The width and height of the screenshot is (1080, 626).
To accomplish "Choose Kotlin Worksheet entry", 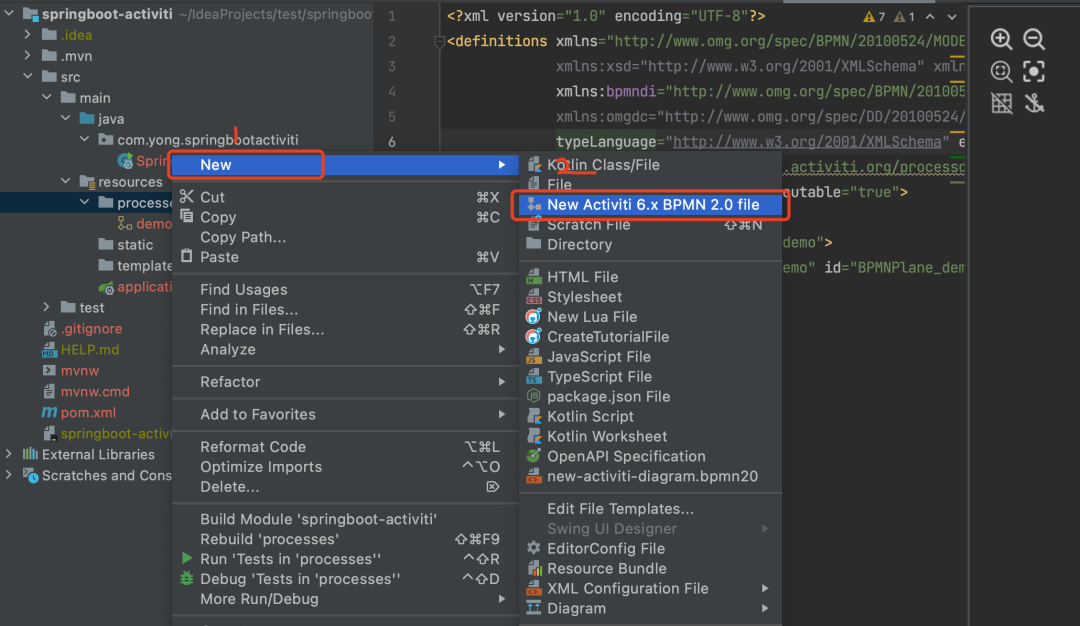I will 650,437.
